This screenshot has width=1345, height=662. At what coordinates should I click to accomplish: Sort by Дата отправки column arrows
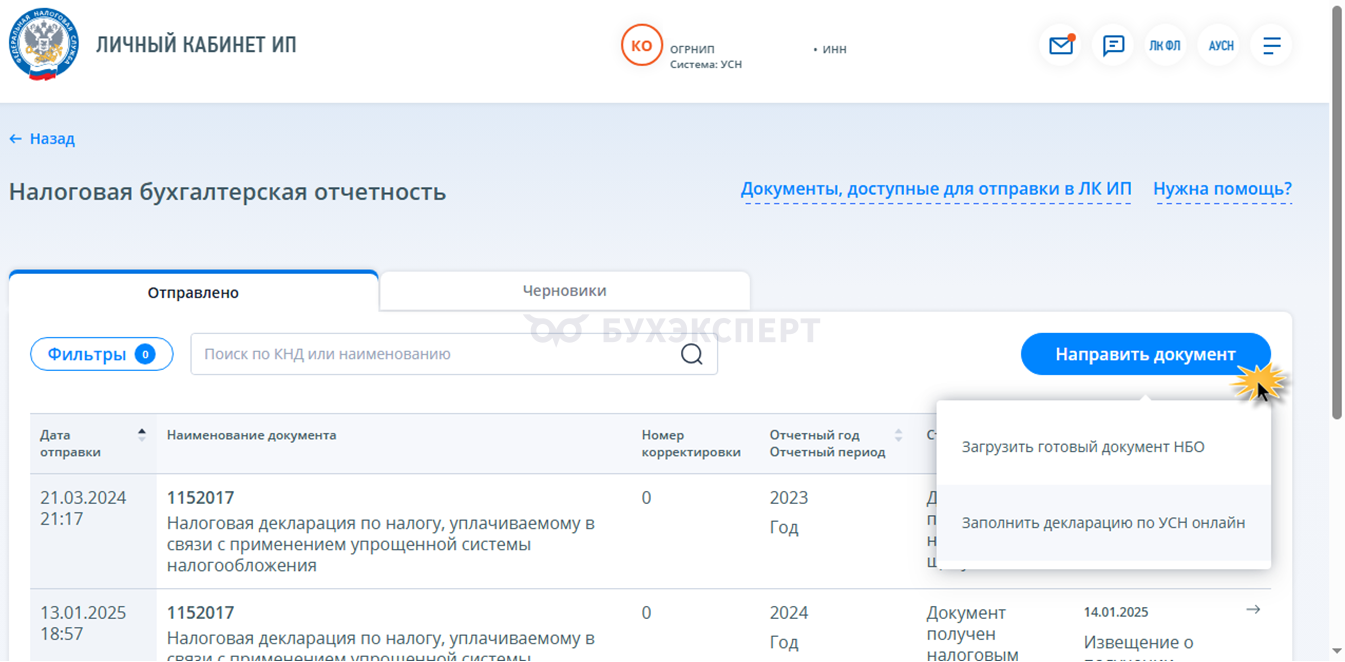(x=142, y=435)
